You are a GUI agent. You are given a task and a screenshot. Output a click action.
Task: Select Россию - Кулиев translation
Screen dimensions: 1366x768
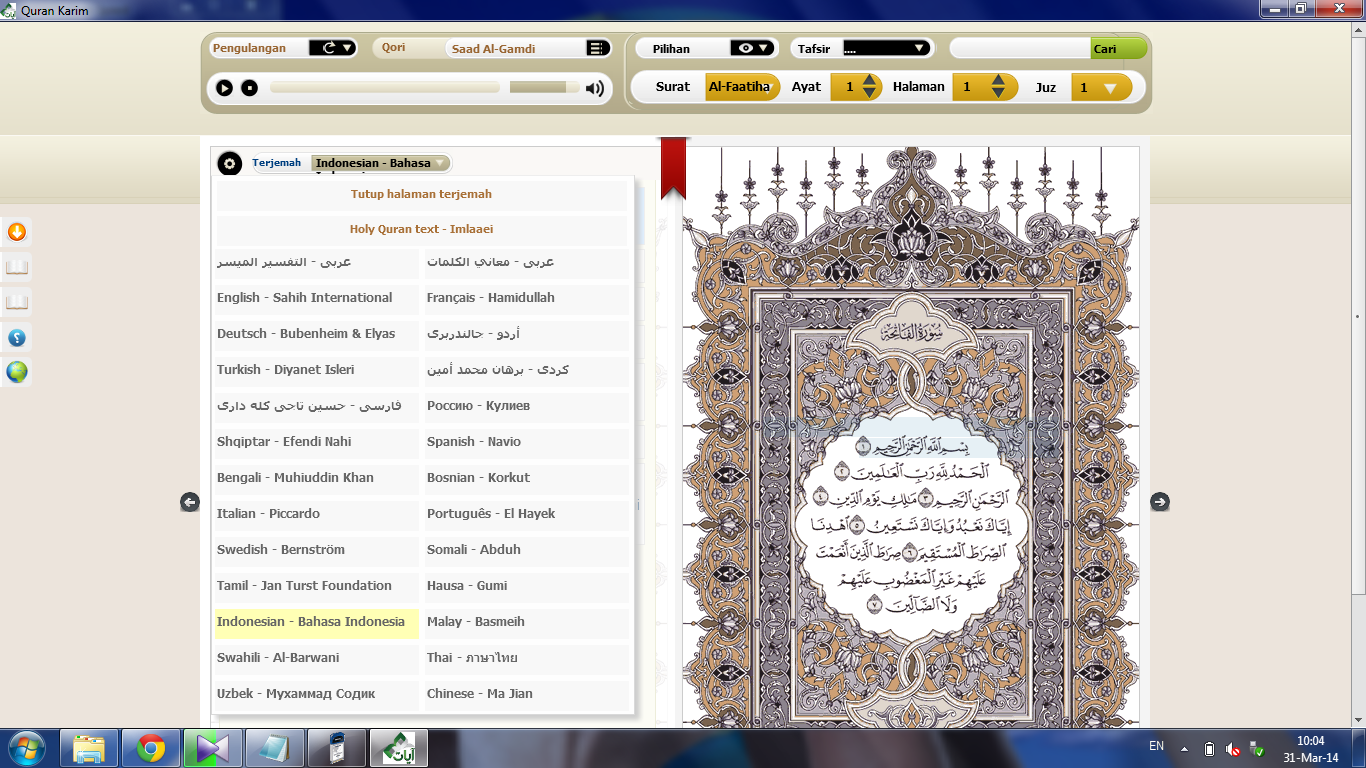[527, 406]
